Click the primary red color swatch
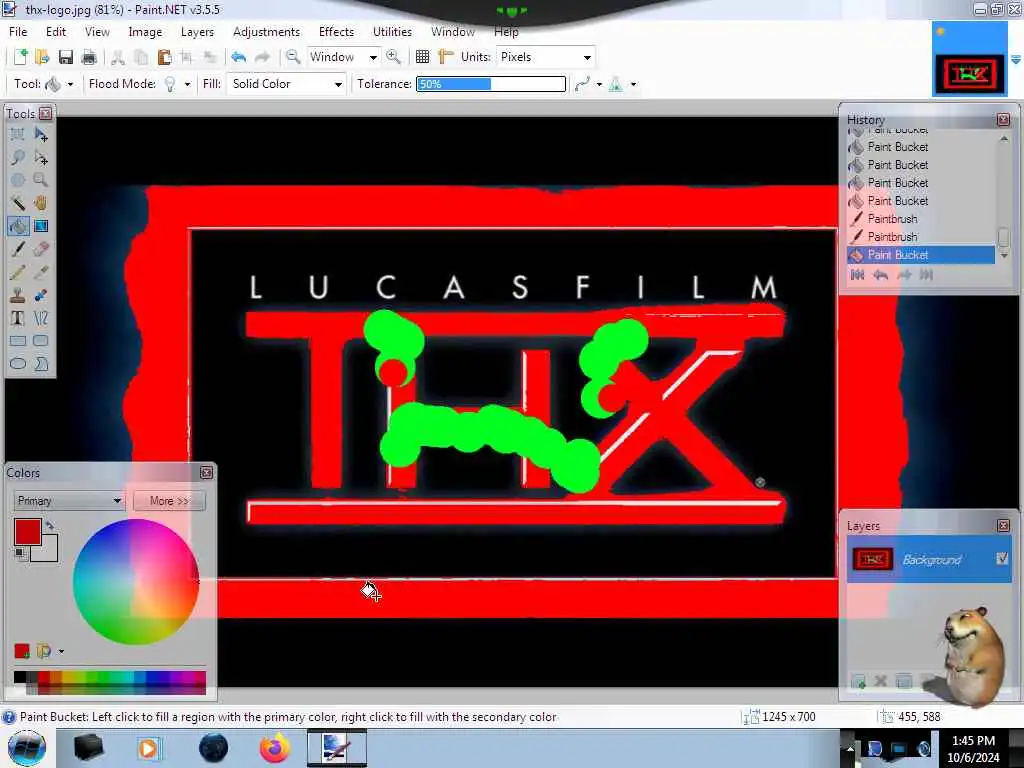The image size is (1024, 768). point(27,532)
